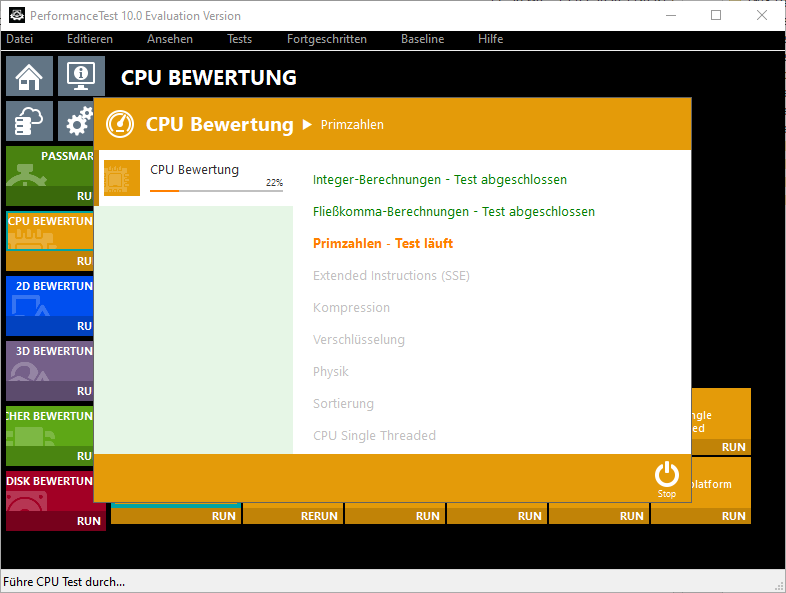Click the 'CPU Single Threaded' entry
The image size is (786, 593).
click(x=374, y=436)
